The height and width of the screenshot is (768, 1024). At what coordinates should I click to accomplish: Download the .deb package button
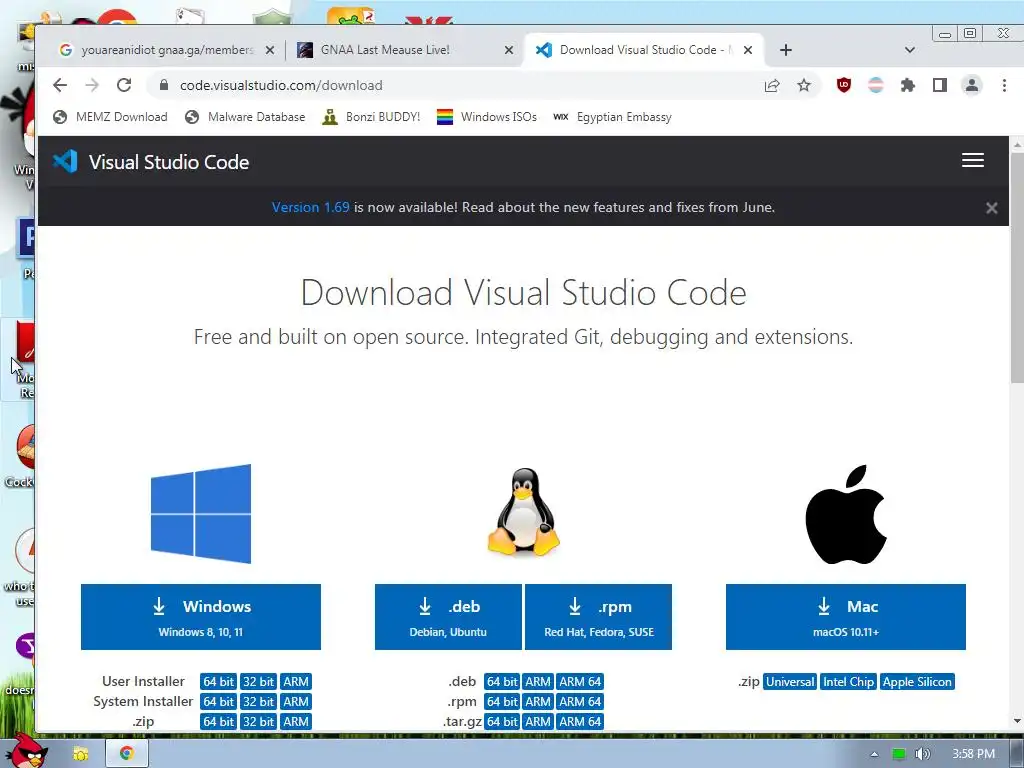[448, 616]
